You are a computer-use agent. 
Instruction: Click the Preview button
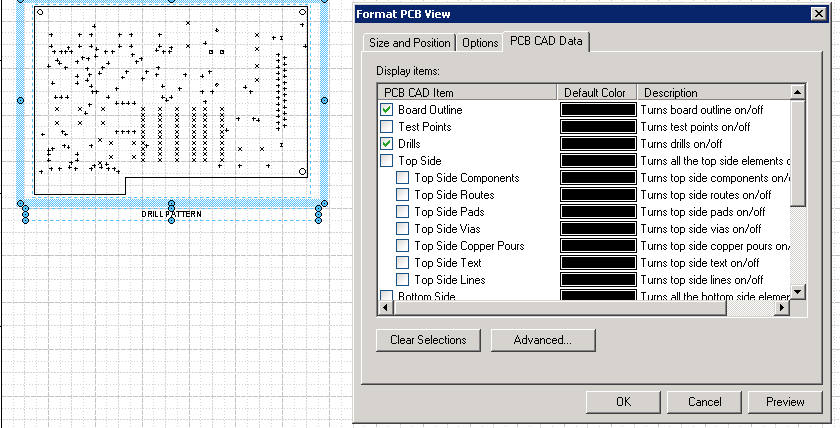coord(785,402)
